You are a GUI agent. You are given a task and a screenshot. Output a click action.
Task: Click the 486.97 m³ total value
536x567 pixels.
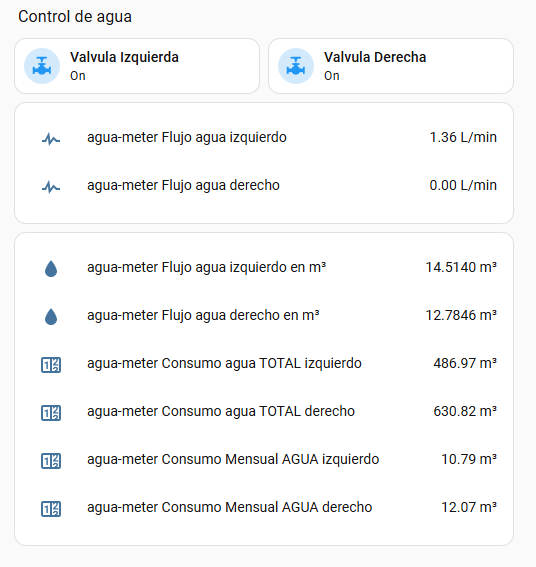tap(465, 363)
